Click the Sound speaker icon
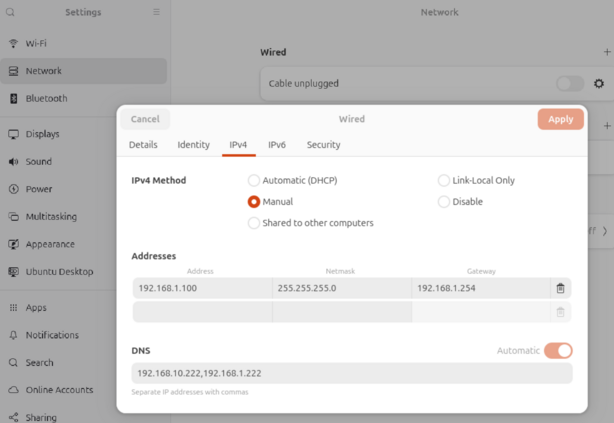The image size is (614, 423). [13, 161]
